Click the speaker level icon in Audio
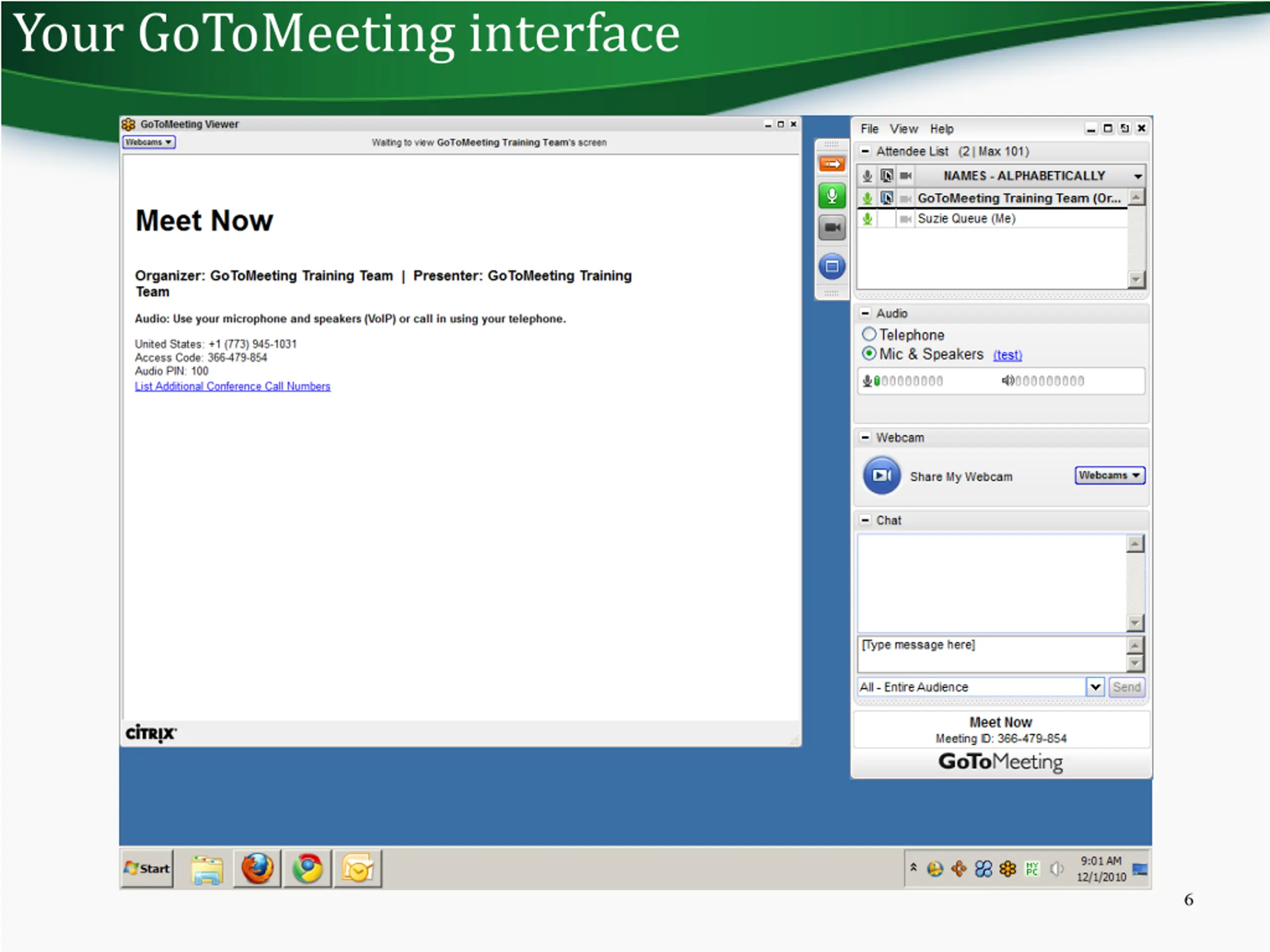 (1008, 380)
